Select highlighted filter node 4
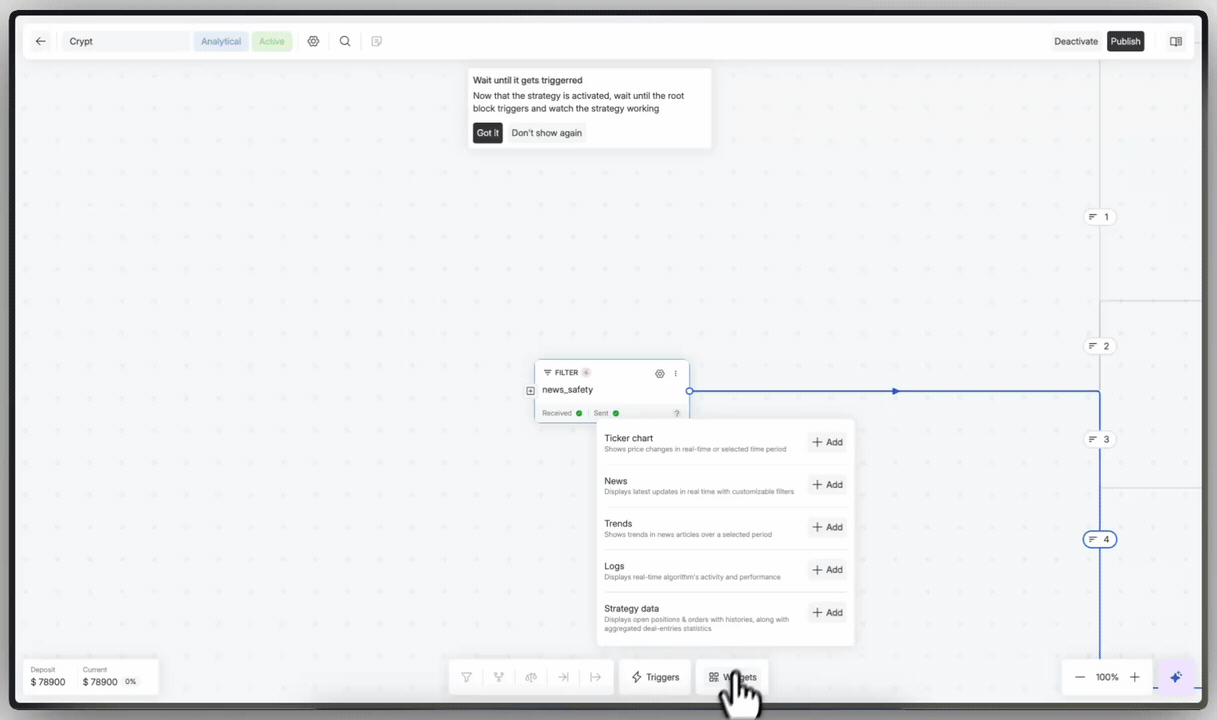The width and height of the screenshot is (1217, 720). coord(1099,540)
